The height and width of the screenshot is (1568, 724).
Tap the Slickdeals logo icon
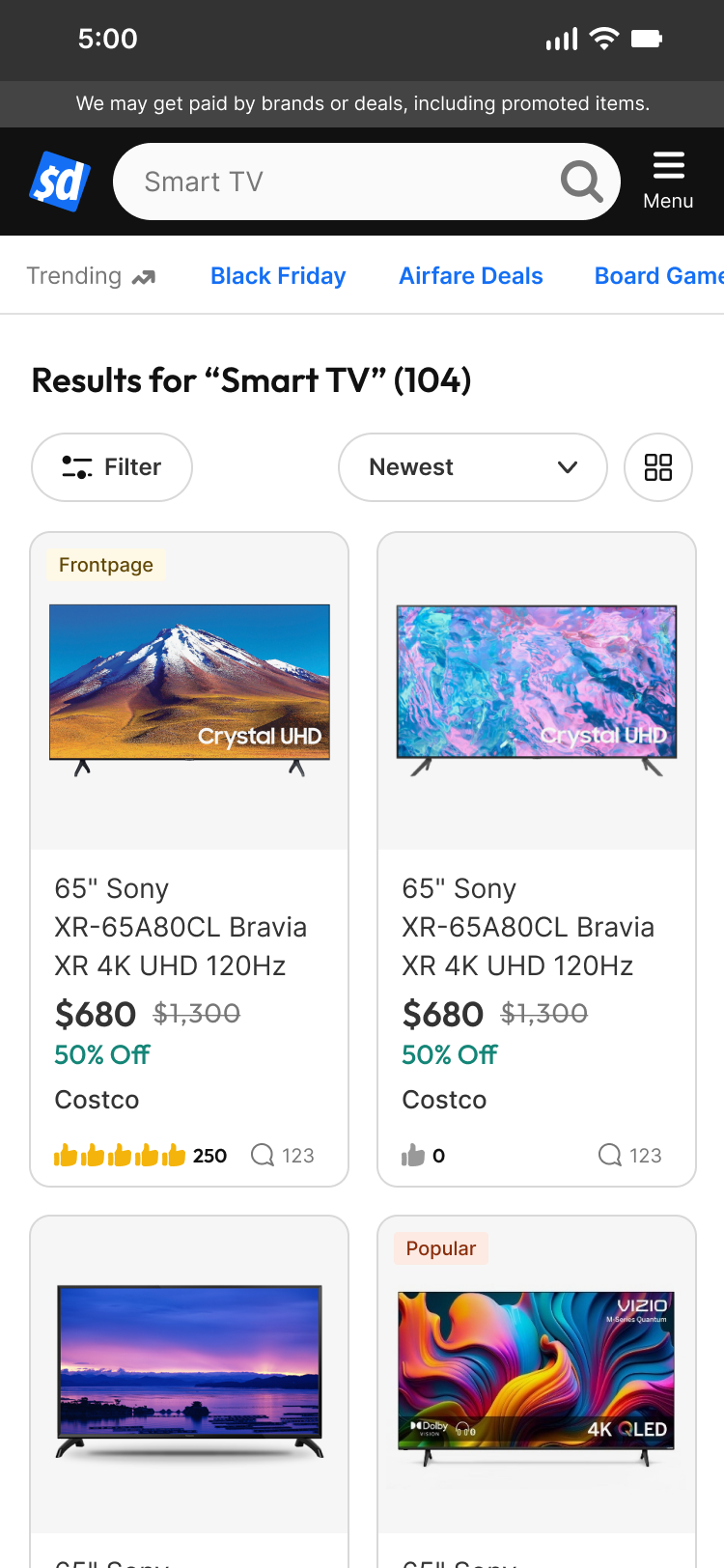pyautogui.click(x=60, y=182)
